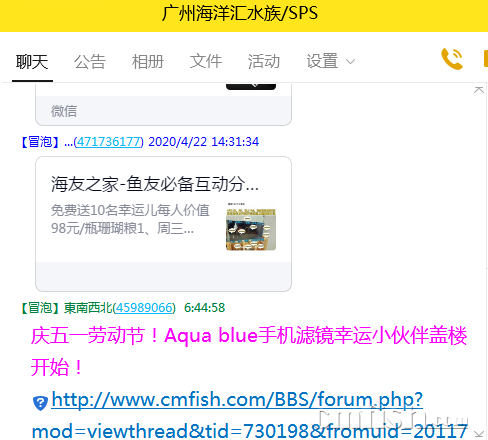Image resolution: width=488 pixels, height=440 pixels.
Task: Open the 海友之家 shared card title
Action: tap(155, 184)
